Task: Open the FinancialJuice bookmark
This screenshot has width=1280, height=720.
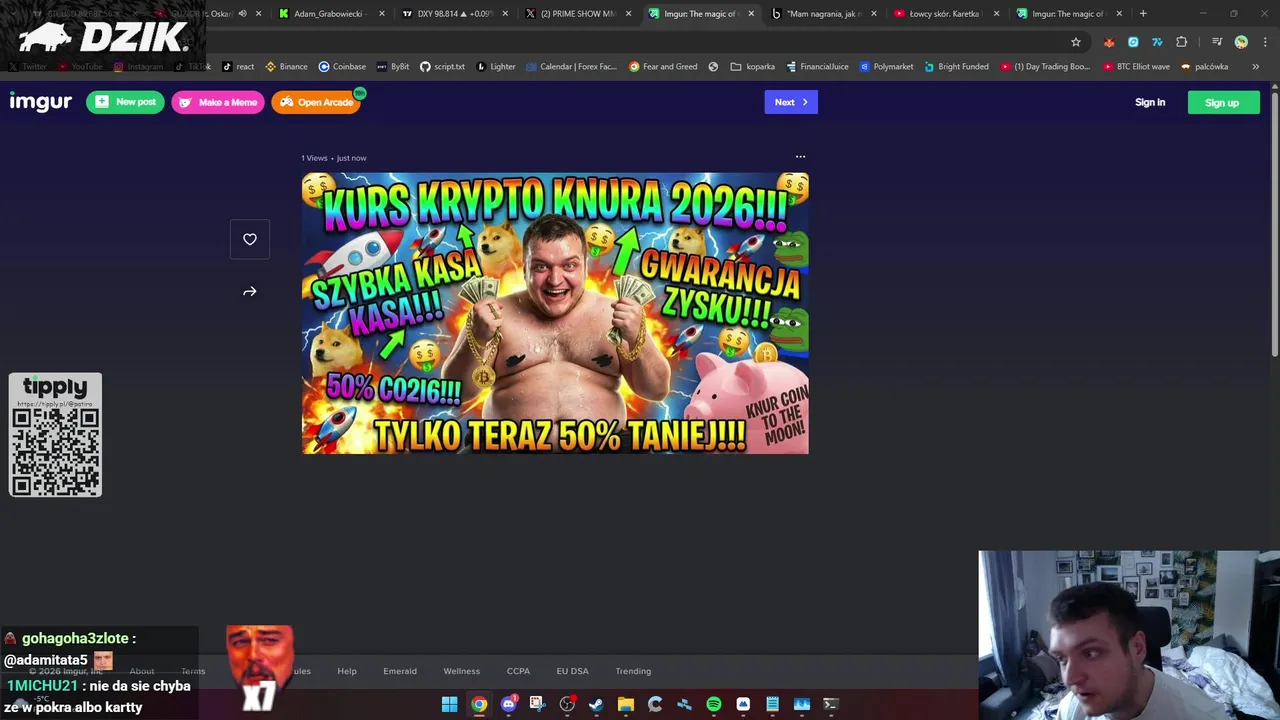Action: pyautogui.click(x=817, y=67)
